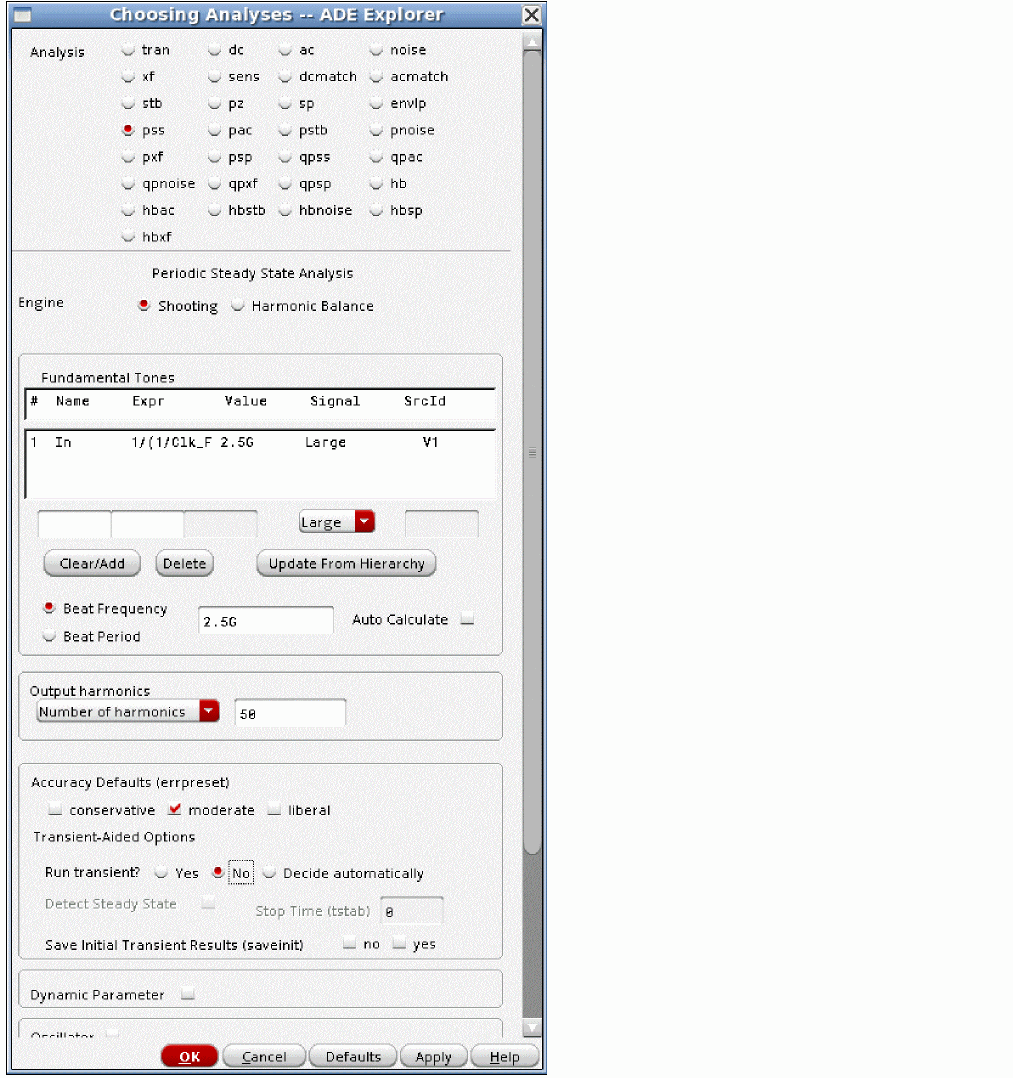Select the hb analysis option

pos(375,184)
